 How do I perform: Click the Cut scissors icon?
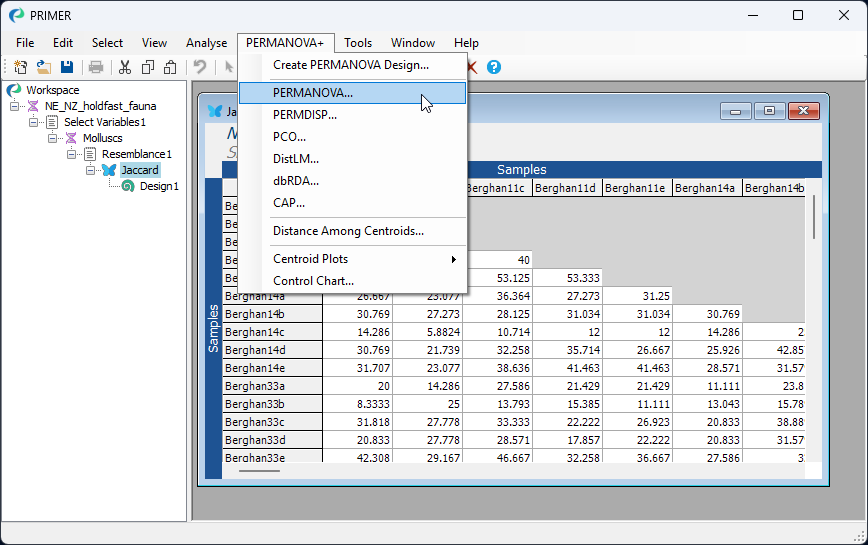click(x=125, y=67)
